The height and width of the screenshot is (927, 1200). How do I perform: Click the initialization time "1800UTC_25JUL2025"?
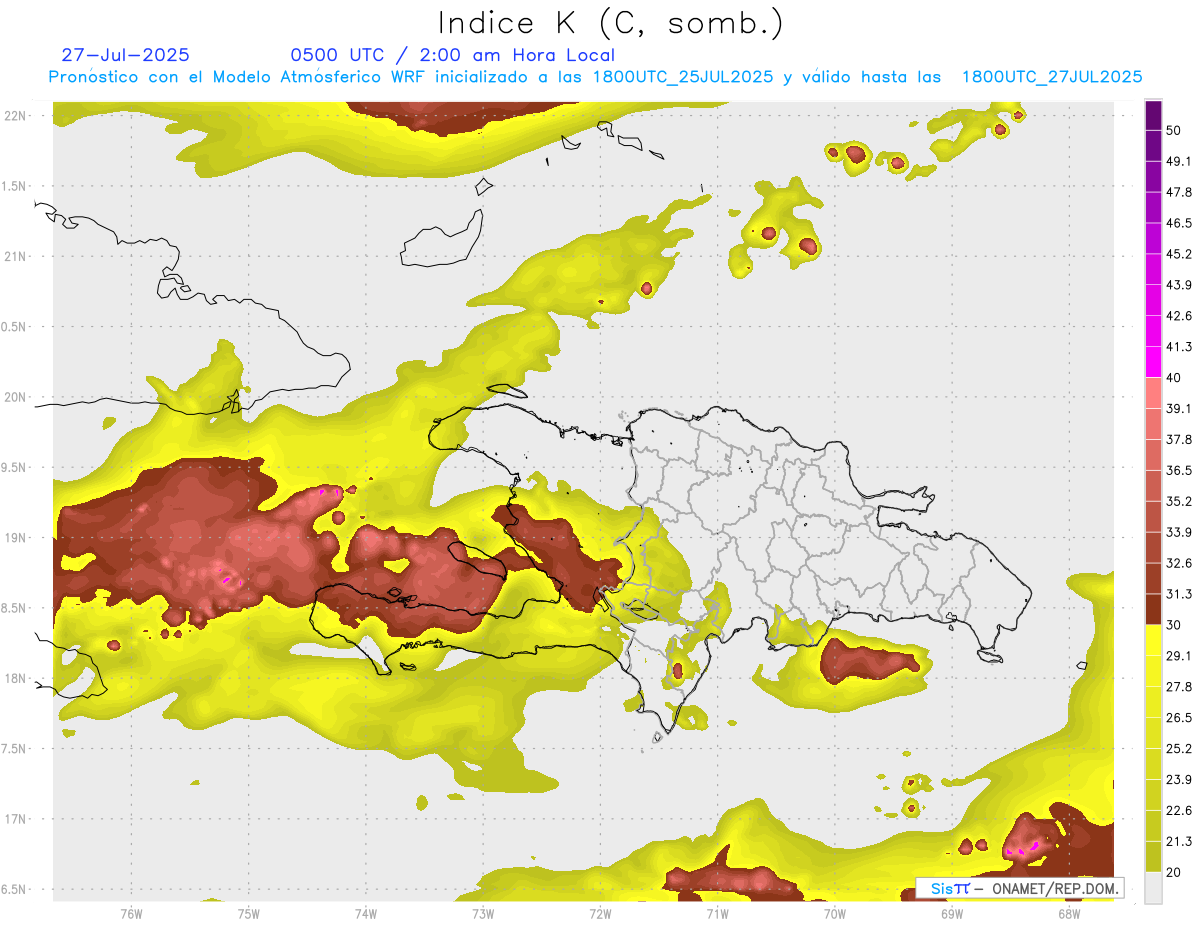pyautogui.click(x=683, y=77)
